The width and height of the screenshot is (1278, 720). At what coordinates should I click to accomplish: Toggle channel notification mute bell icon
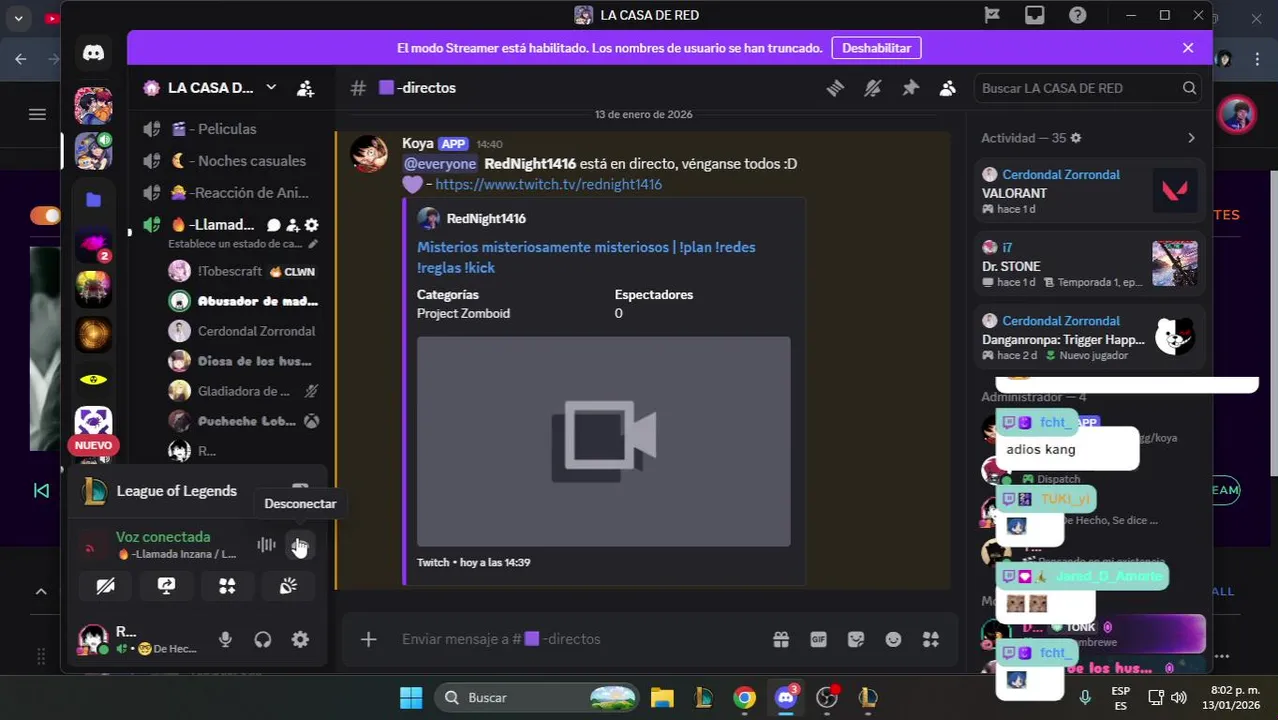873,88
